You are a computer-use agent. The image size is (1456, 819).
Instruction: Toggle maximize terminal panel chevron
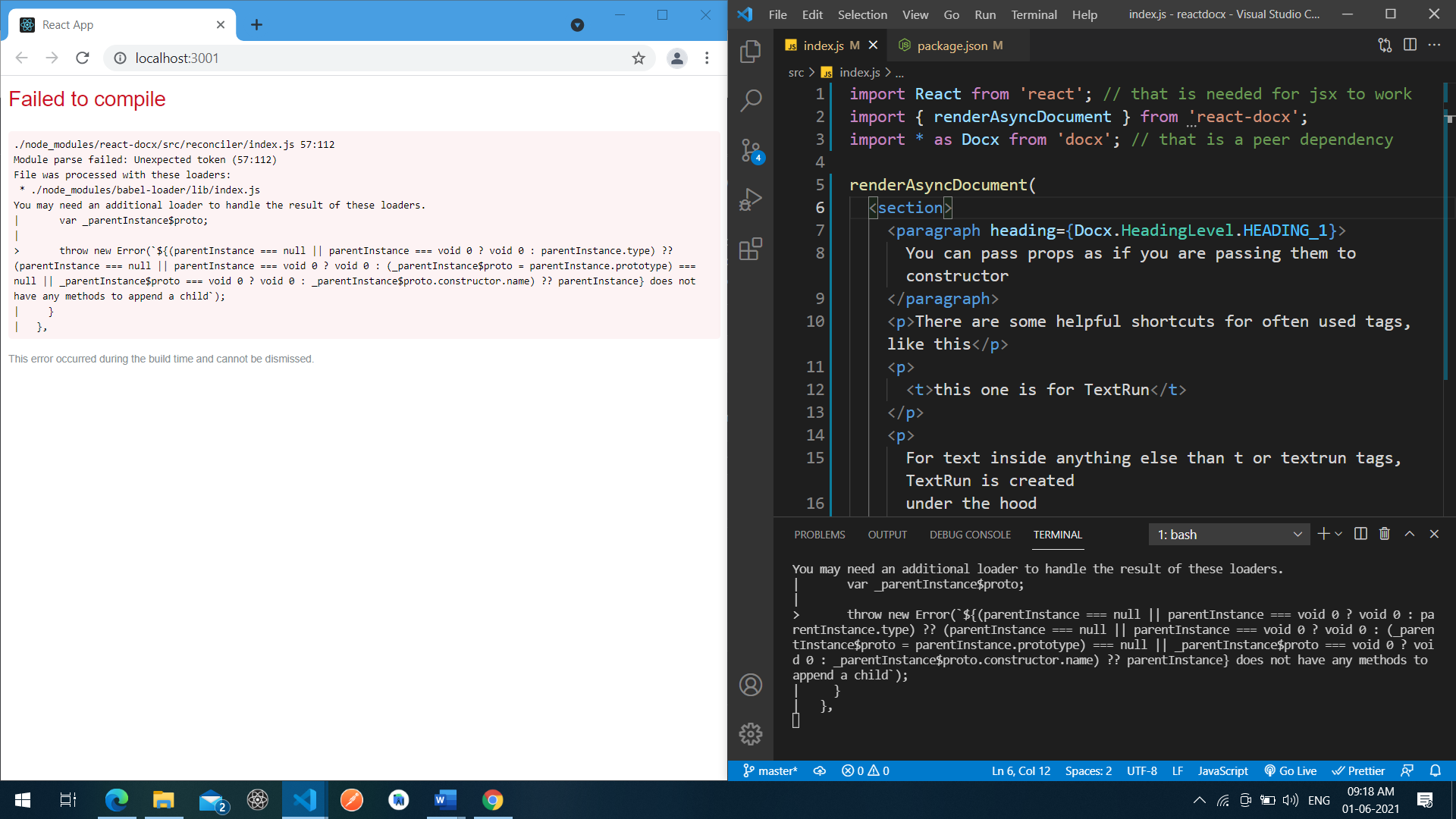1410,534
